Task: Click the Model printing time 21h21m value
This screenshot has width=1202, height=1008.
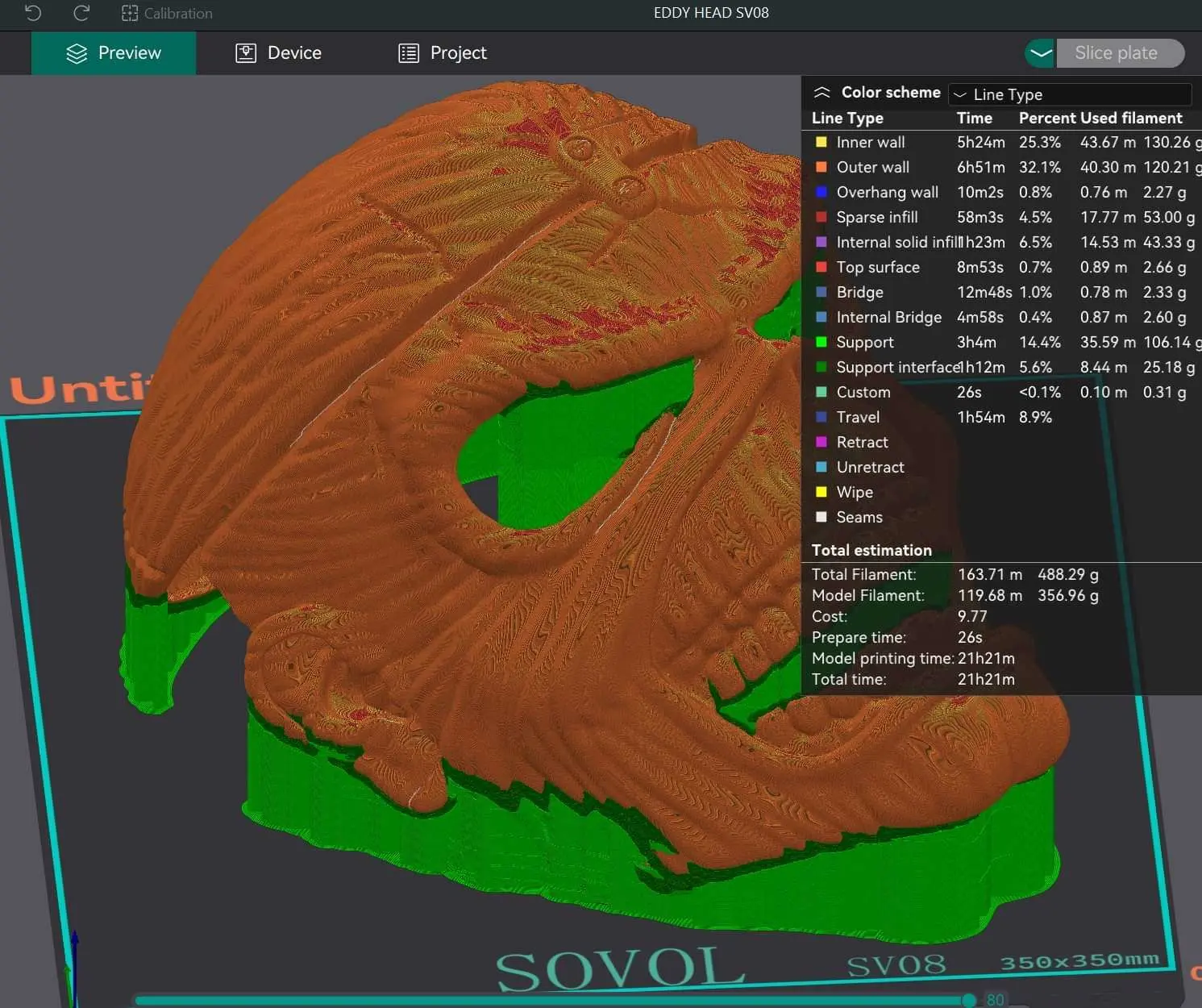Action: click(986, 658)
